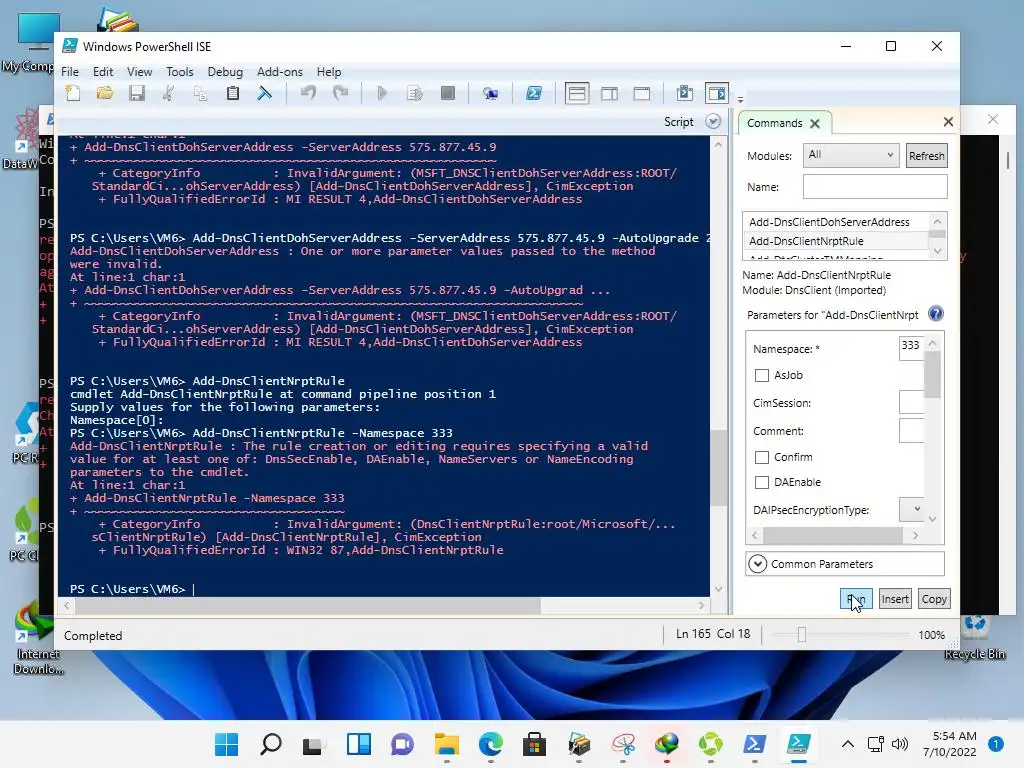The height and width of the screenshot is (768, 1024).
Task: Check the DAEnable option
Action: (x=761, y=482)
